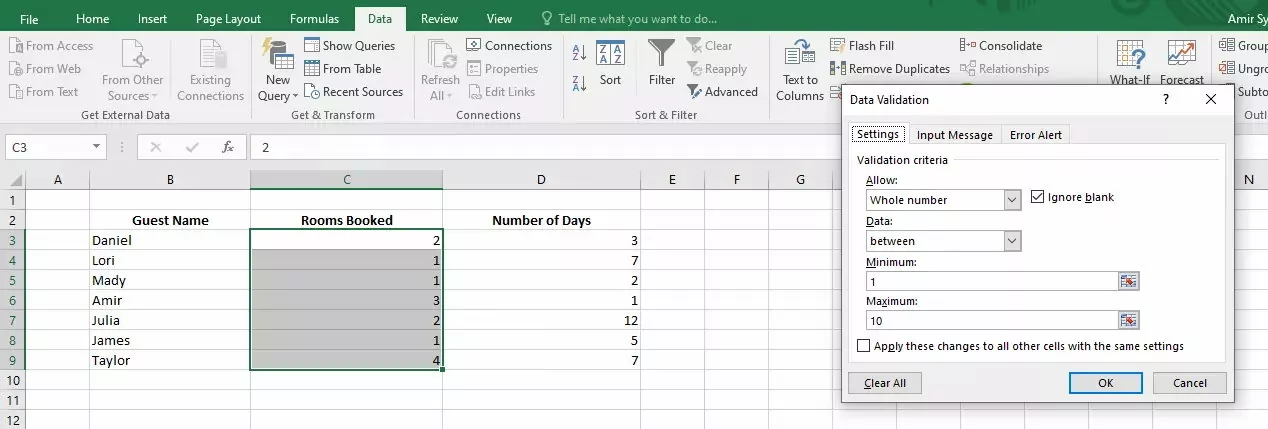Click the Minimum field range selector icon
Screen dimensions: 1268x429
point(1129,282)
